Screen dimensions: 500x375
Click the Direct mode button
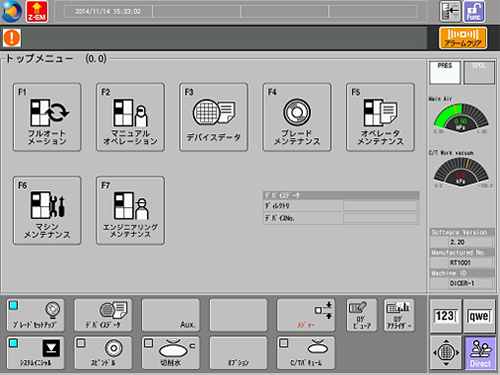pos(480,353)
